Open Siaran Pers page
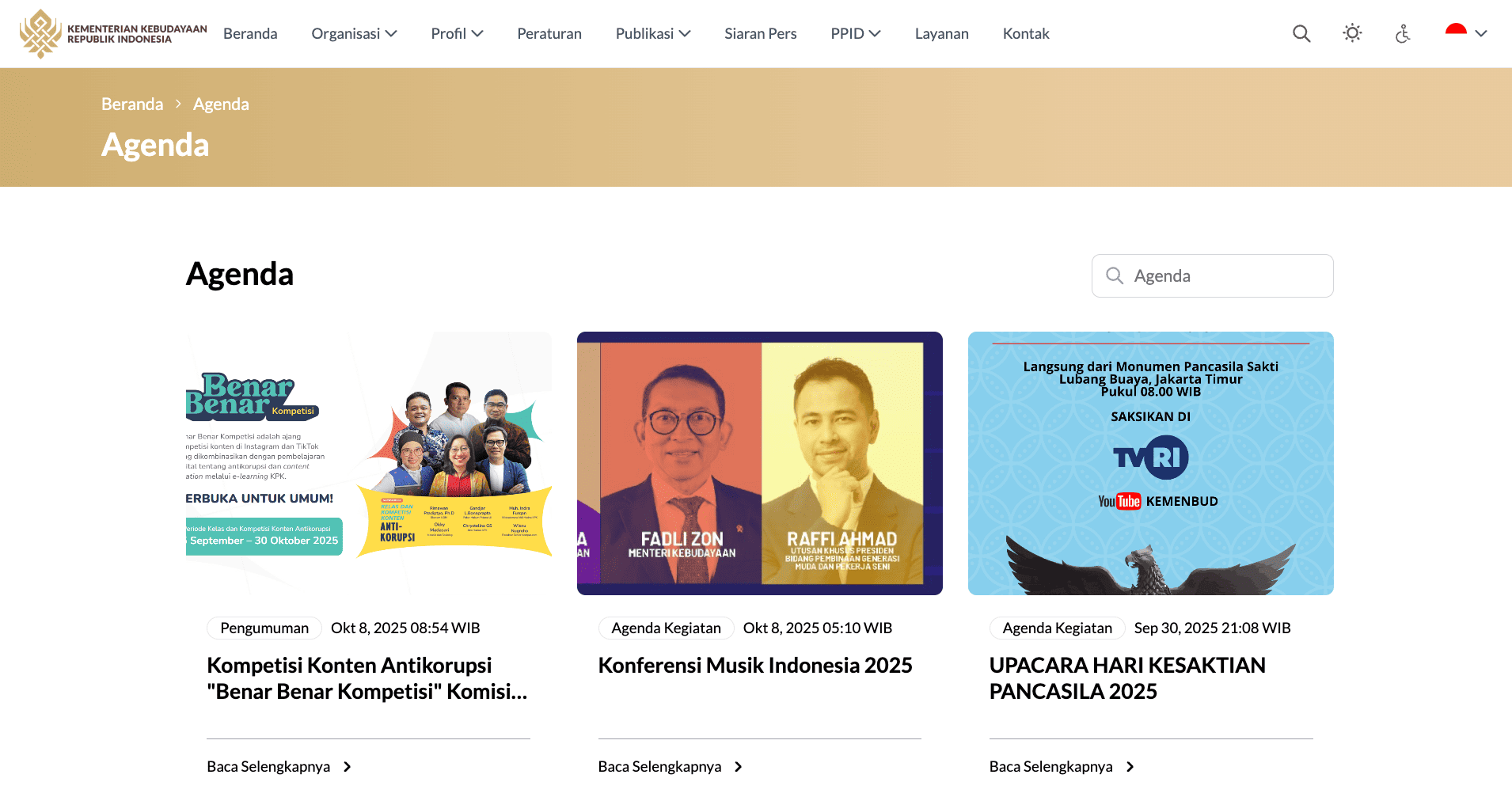The width and height of the screenshot is (1512, 801). pyautogui.click(x=761, y=33)
